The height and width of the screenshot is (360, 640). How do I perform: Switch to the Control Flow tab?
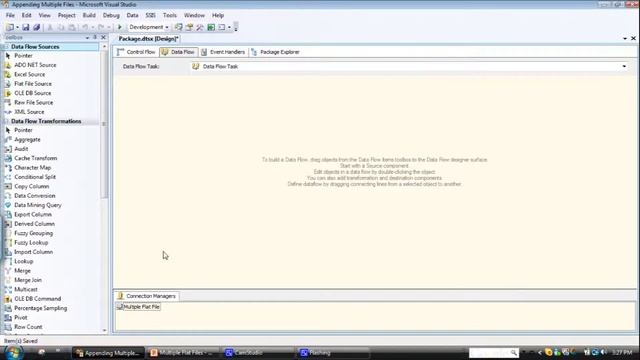tap(136, 52)
